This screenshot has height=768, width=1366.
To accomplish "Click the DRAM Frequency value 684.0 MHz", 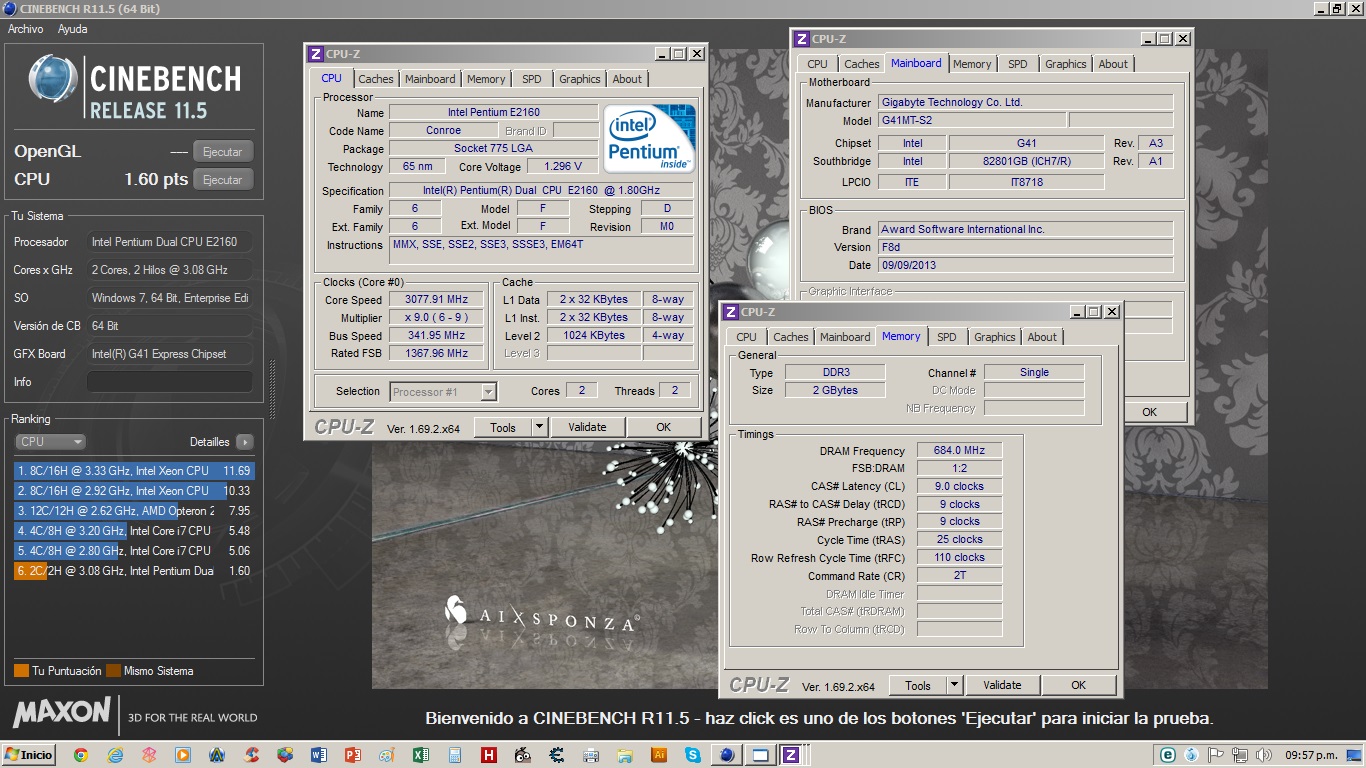I will pos(960,451).
